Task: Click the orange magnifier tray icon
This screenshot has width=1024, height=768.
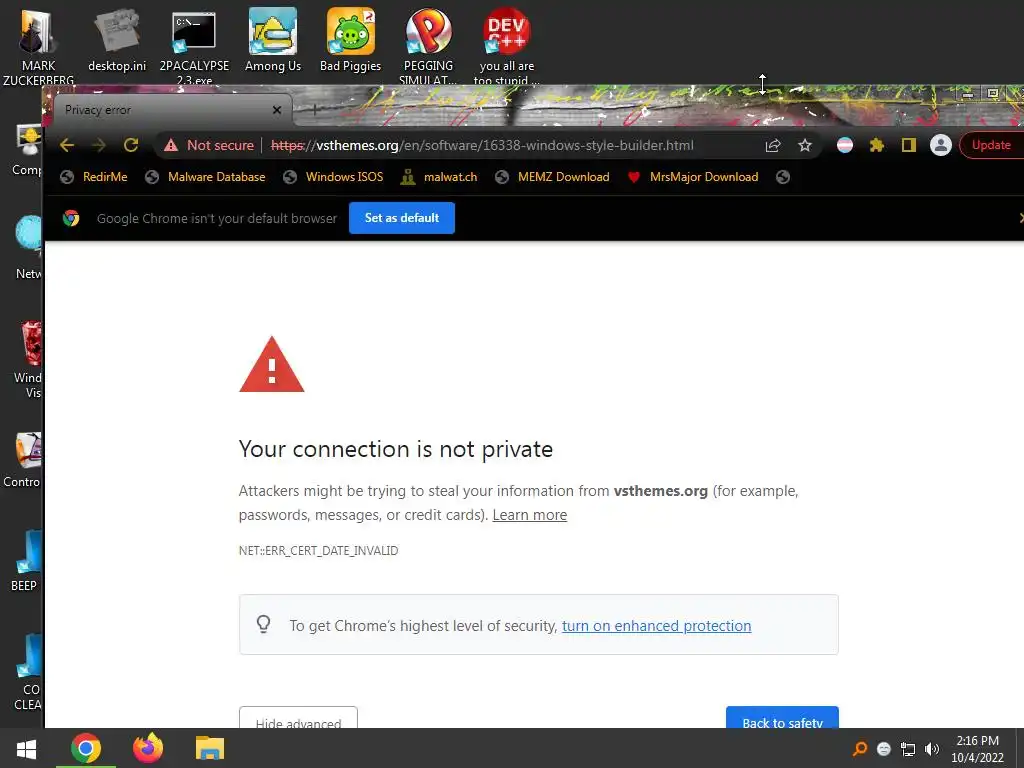Action: [x=860, y=748]
